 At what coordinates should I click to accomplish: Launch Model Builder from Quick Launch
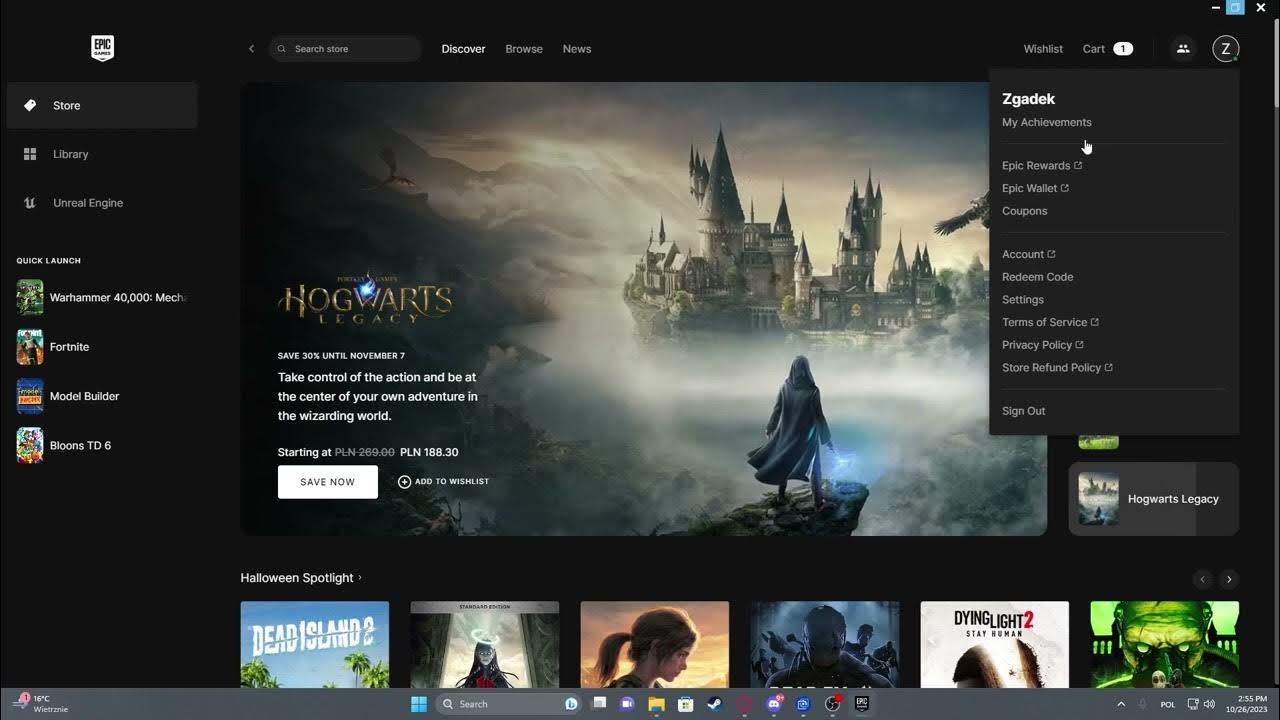84,396
